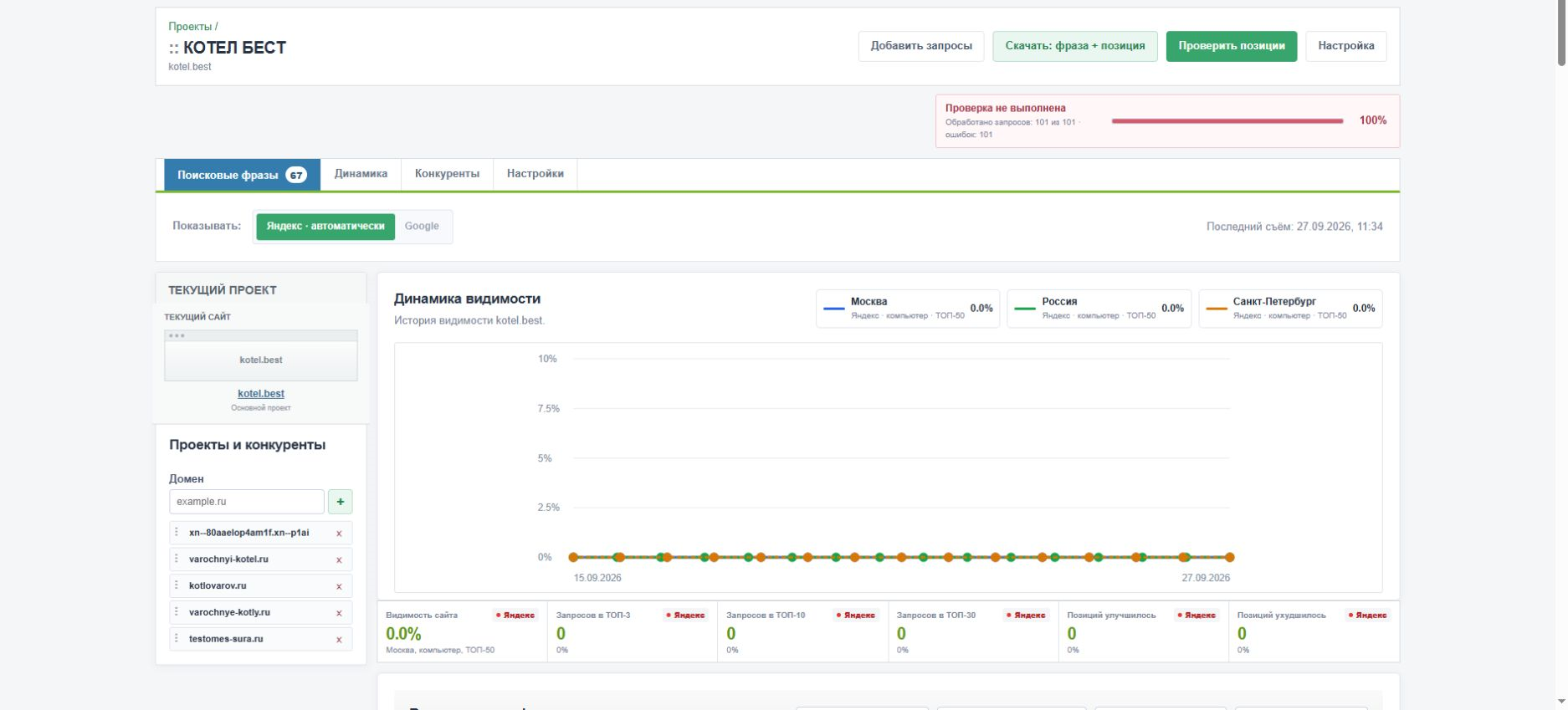Click the green Россия legend swatch
1568x710 pixels.
pyautogui.click(x=1025, y=309)
